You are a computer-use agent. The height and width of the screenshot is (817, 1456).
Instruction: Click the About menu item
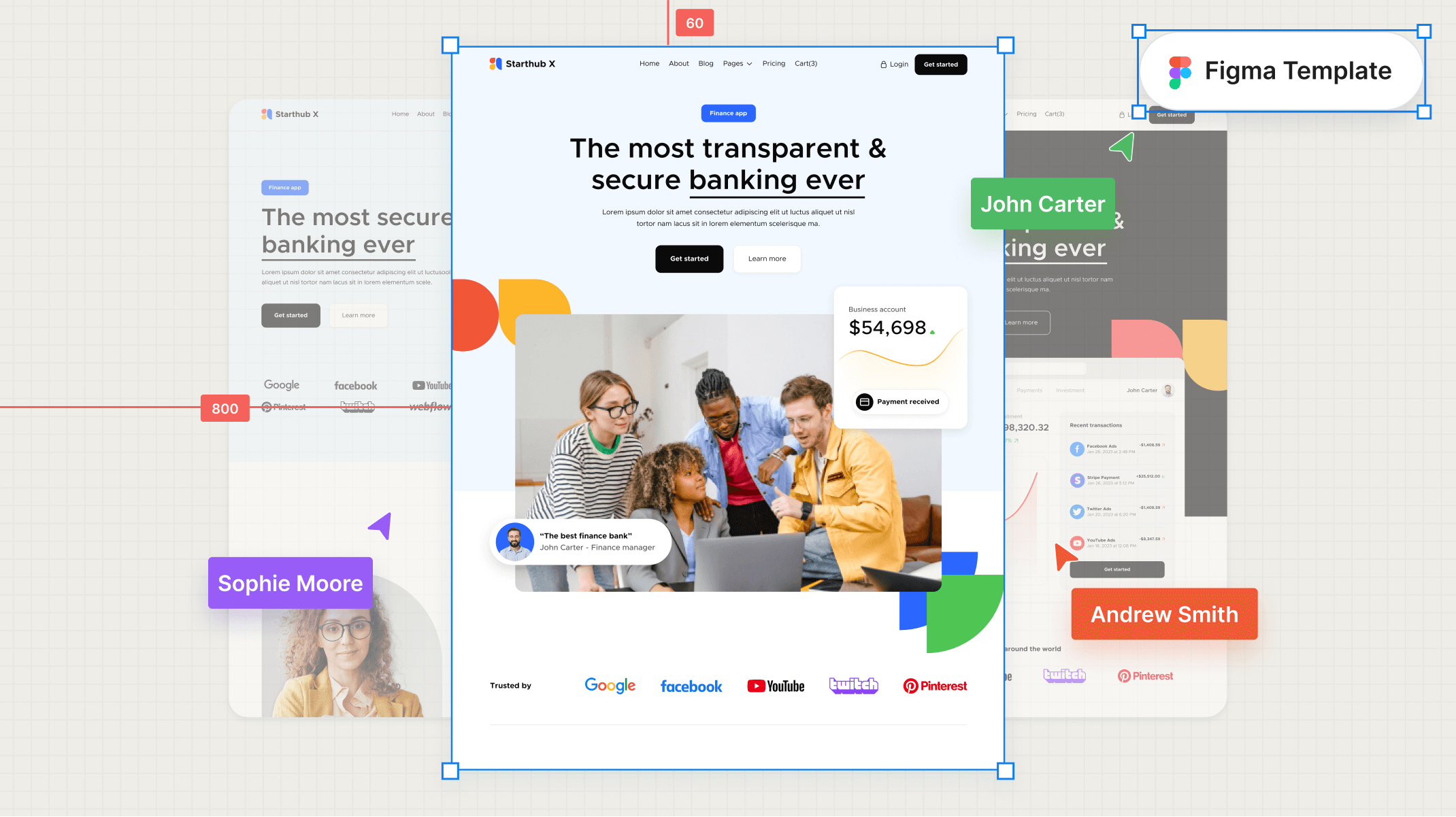[x=678, y=63]
